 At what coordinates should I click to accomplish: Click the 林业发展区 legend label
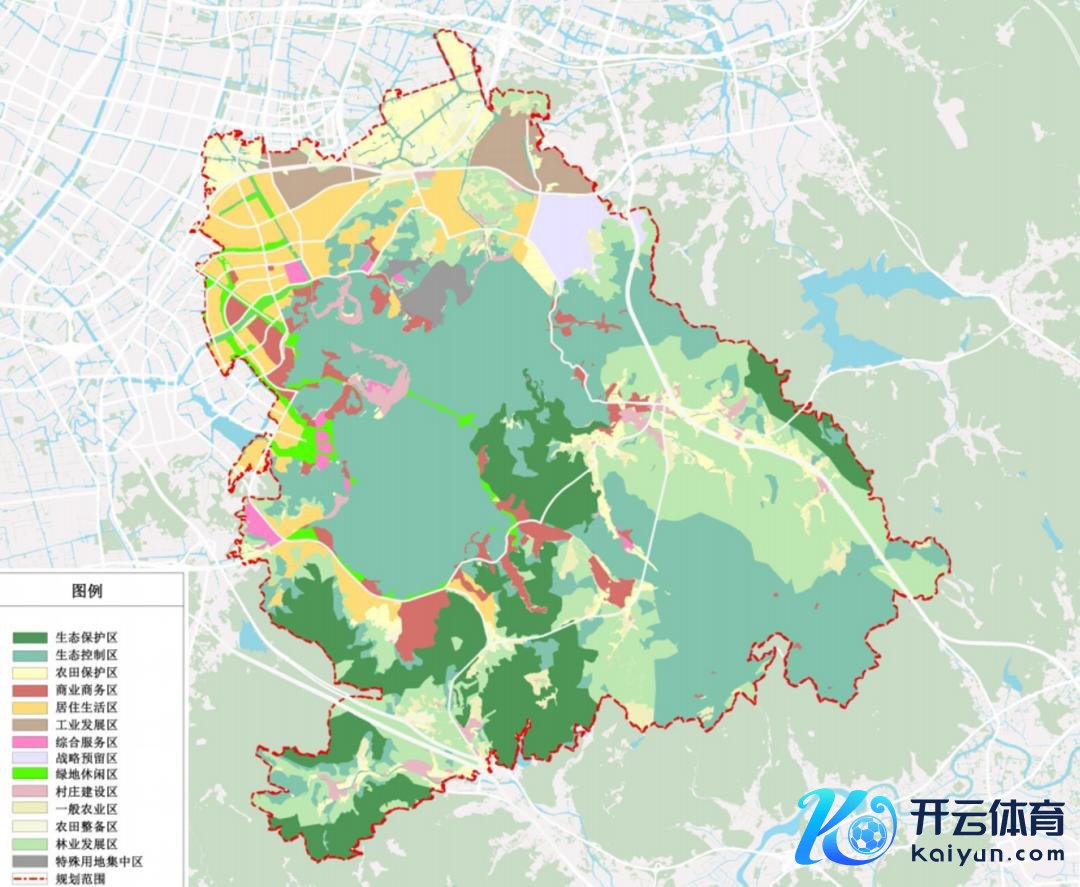click(x=87, y=845)
